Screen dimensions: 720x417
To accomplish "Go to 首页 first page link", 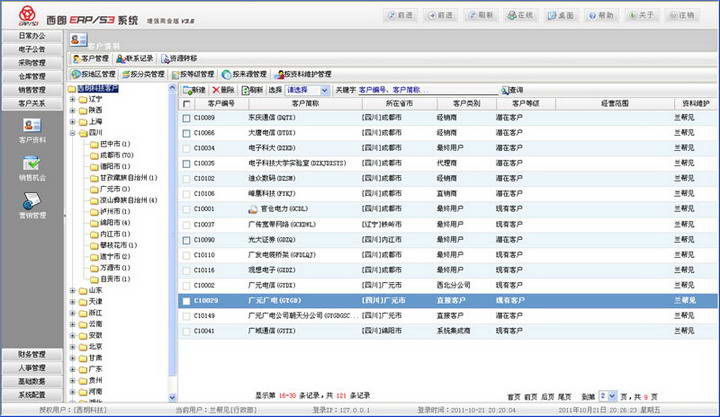I will [x=514, y=397].
